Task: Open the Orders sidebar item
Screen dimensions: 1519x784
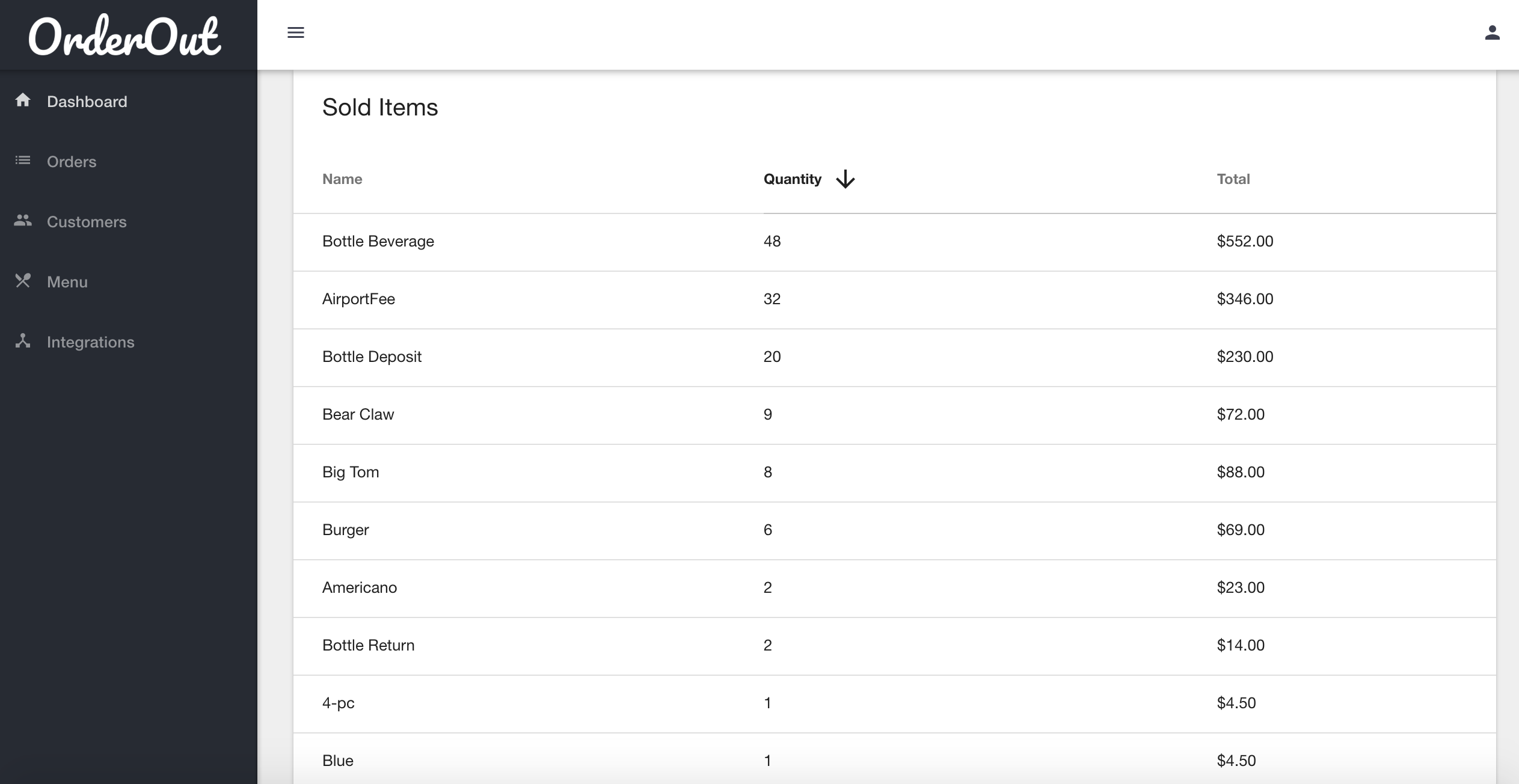Action: coord(72,162)
